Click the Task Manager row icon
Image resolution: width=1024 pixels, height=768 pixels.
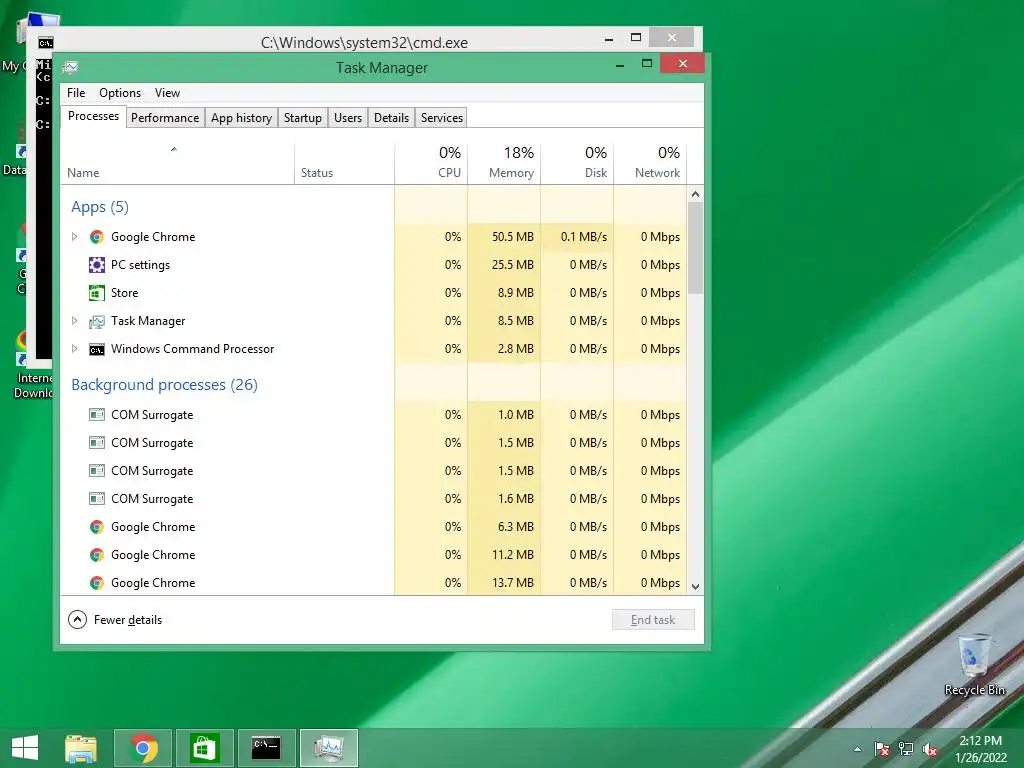click(97, 321)
